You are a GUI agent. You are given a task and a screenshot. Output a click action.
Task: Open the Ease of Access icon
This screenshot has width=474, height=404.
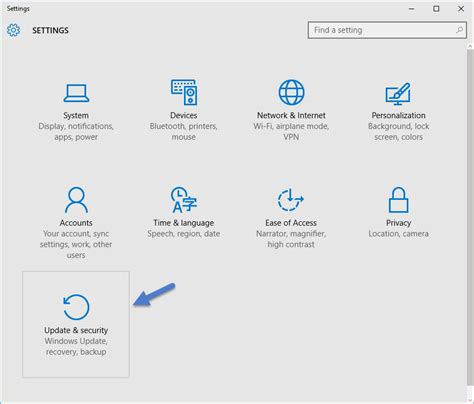point(291,200)
